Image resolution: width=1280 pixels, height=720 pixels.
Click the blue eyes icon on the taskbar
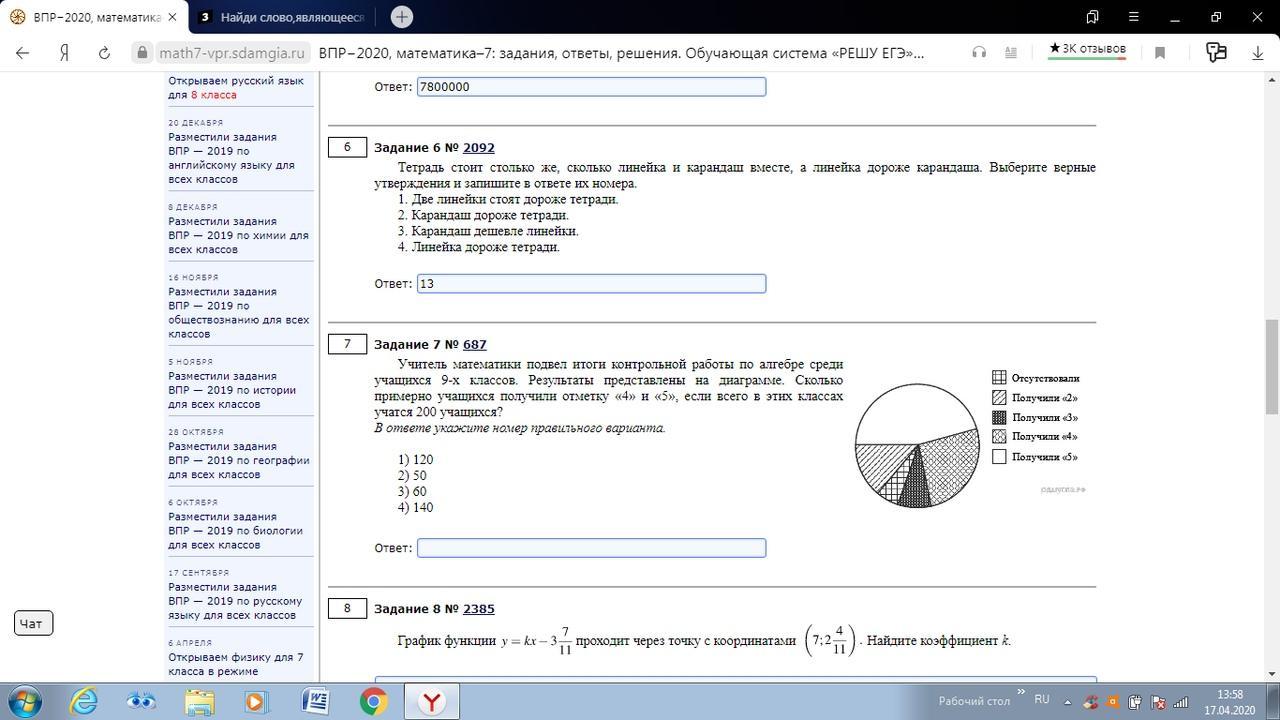pyautogui.click(x=141, y=702)
